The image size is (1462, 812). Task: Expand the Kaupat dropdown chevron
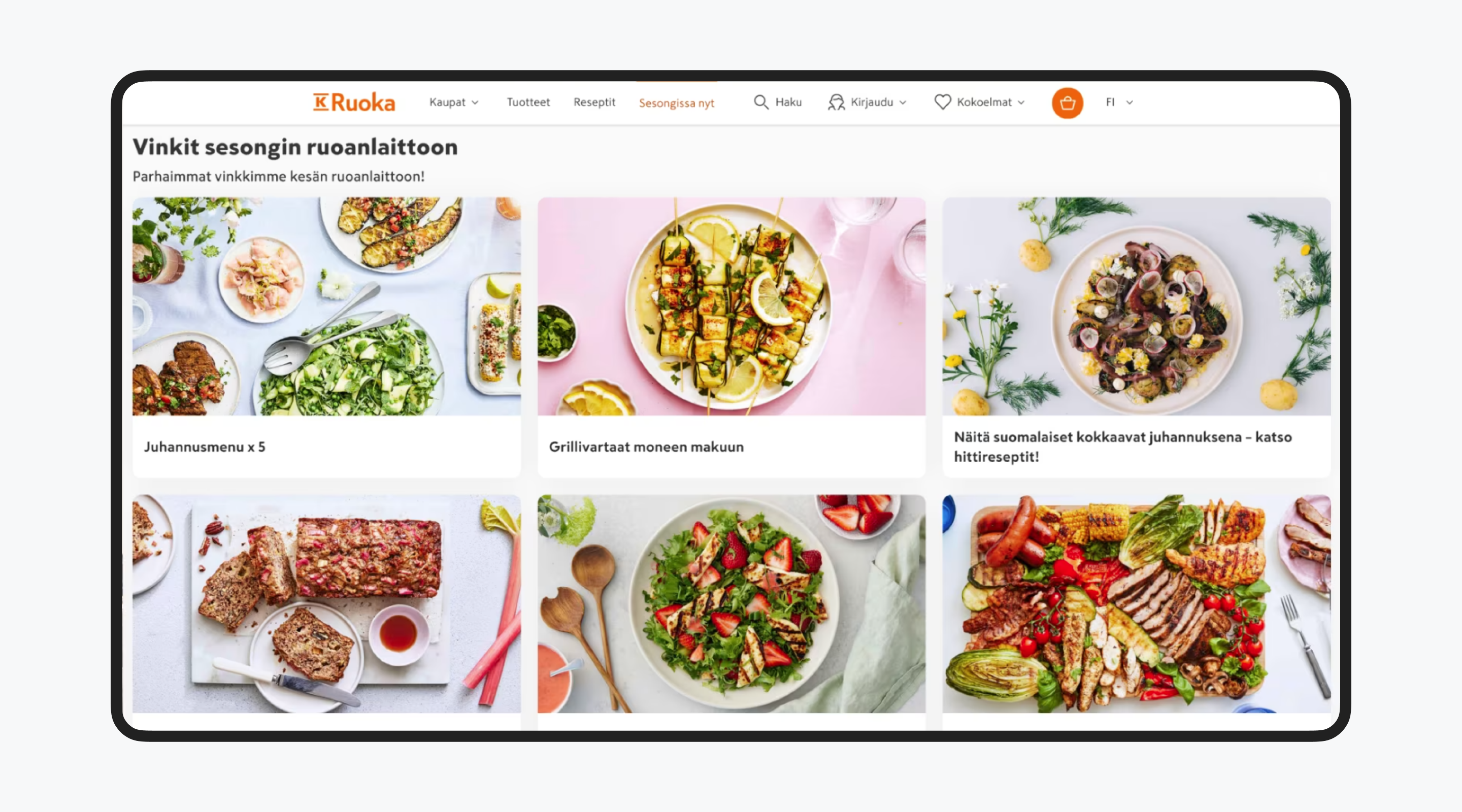pos(476,103)
